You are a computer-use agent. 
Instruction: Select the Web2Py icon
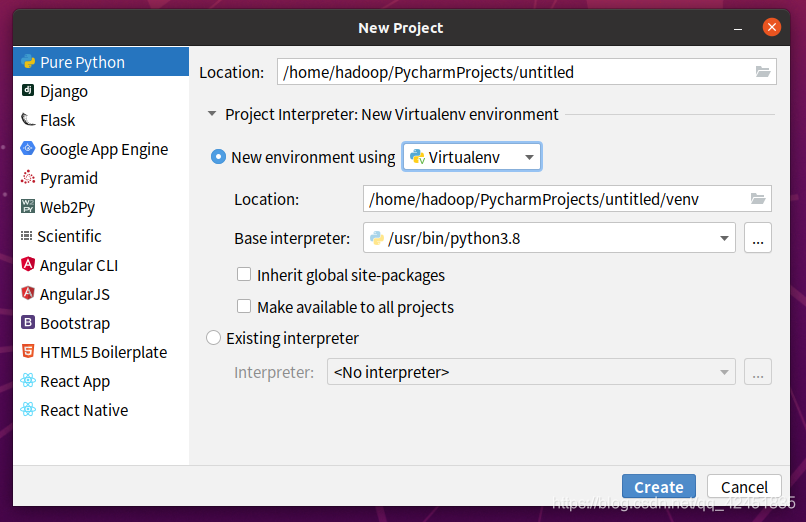28,207
